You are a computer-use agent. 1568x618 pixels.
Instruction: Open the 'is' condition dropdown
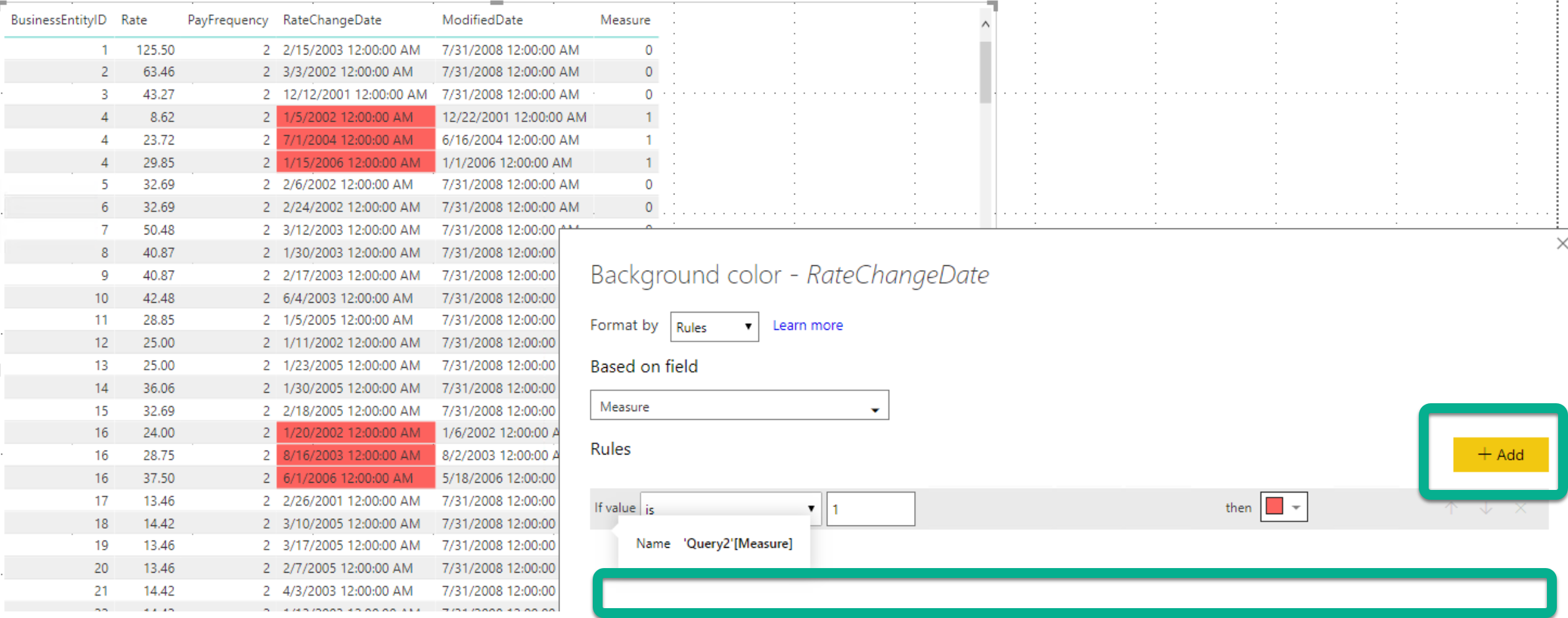(731, 508)
